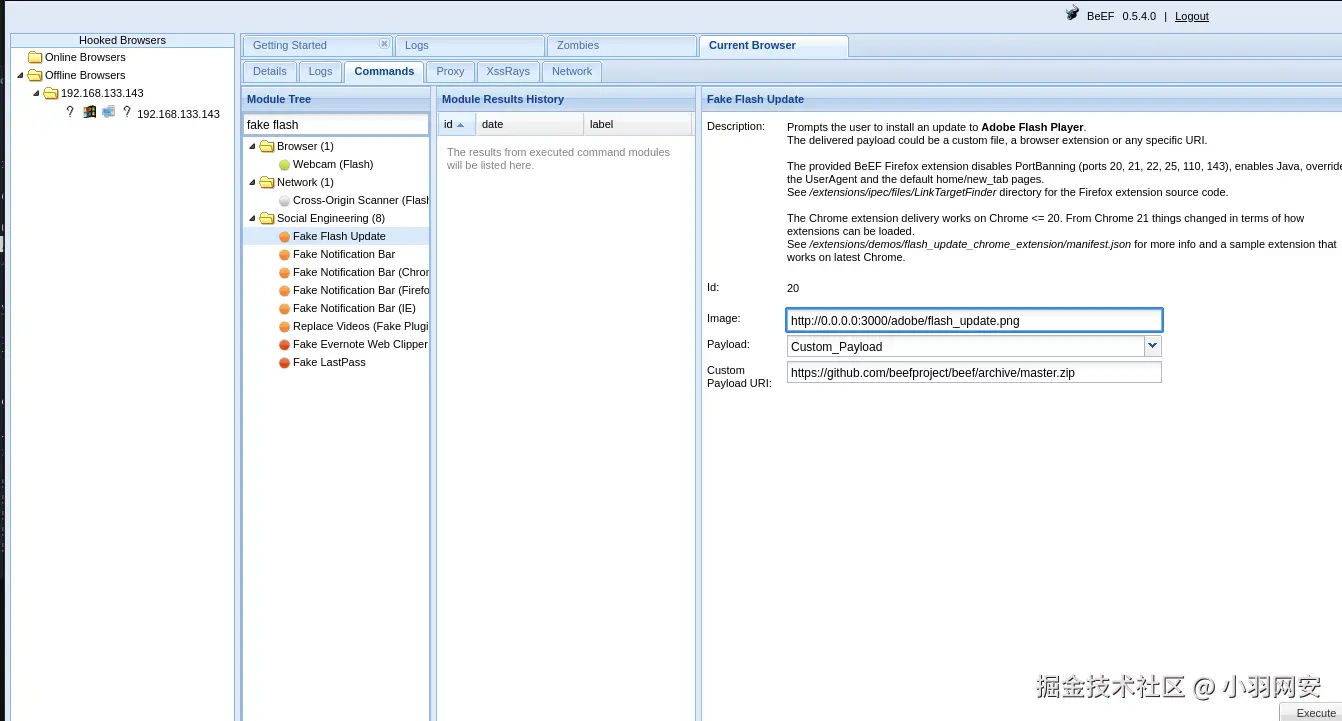Click the Network (1) folder icon
The width and height of the screenshot is (1342, 721).
coord(267,182)
